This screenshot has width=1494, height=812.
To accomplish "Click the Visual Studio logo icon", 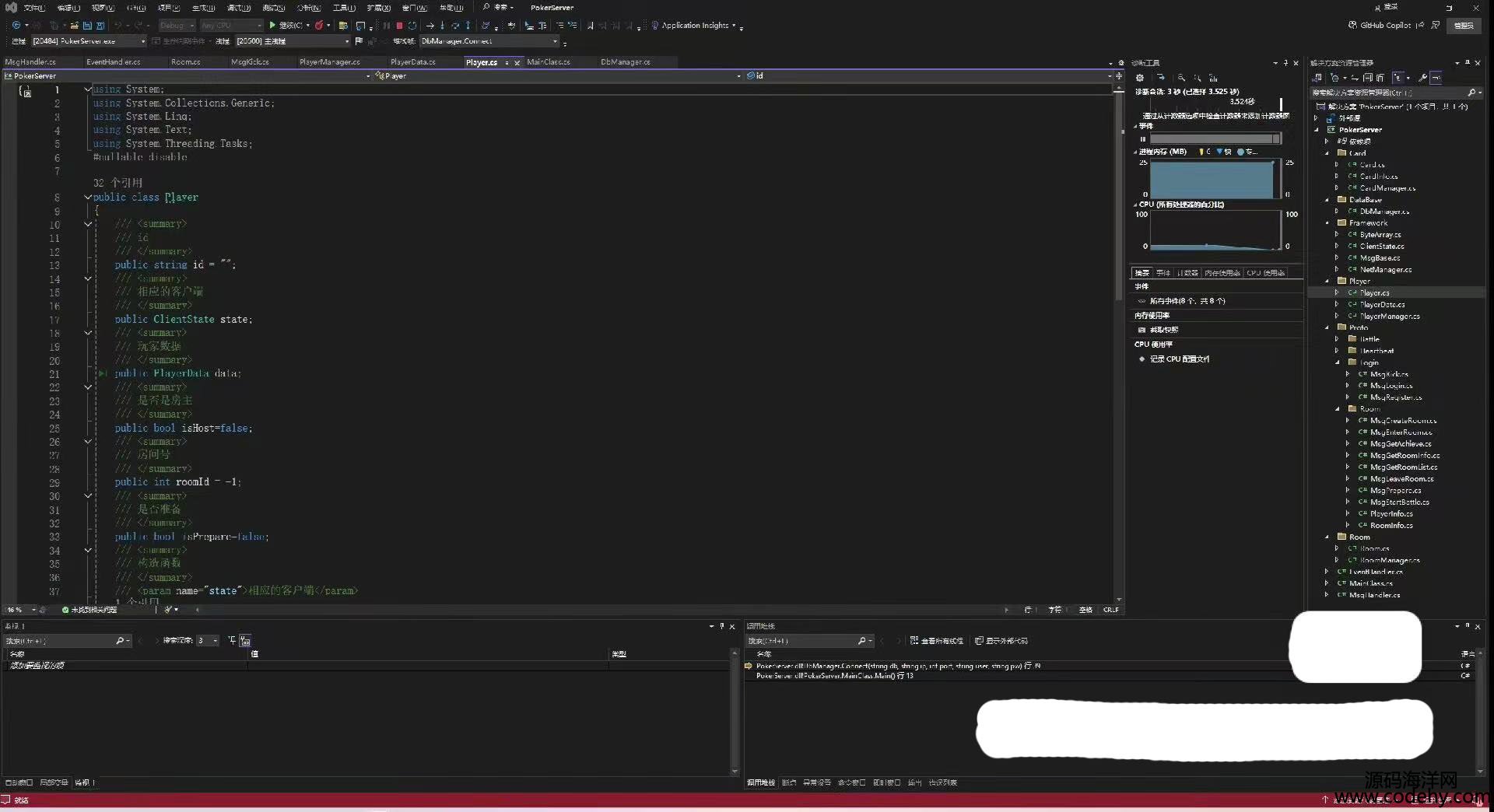I will 11,8.
